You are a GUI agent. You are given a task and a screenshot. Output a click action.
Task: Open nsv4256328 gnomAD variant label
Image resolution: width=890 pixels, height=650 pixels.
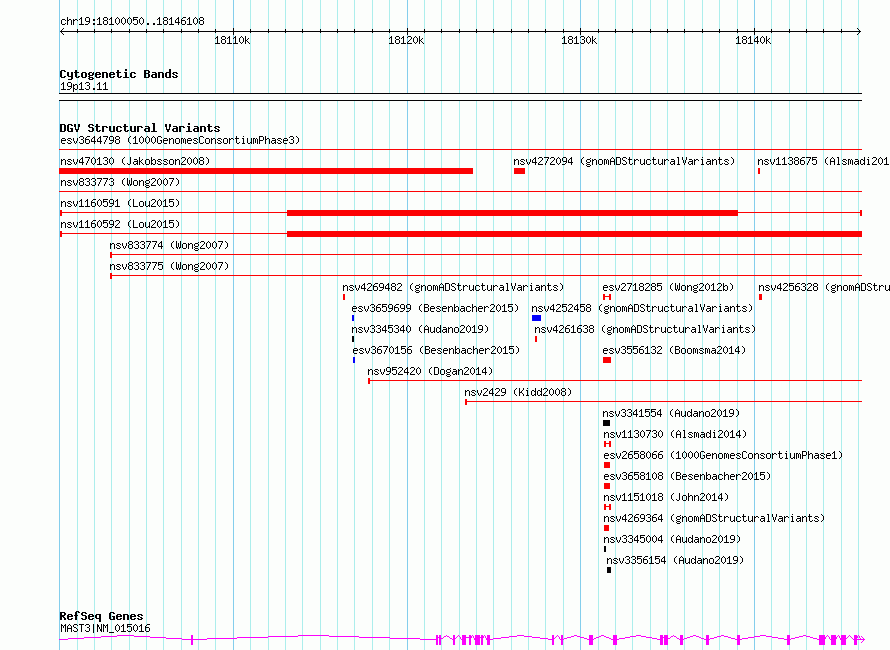coord(824,287)
